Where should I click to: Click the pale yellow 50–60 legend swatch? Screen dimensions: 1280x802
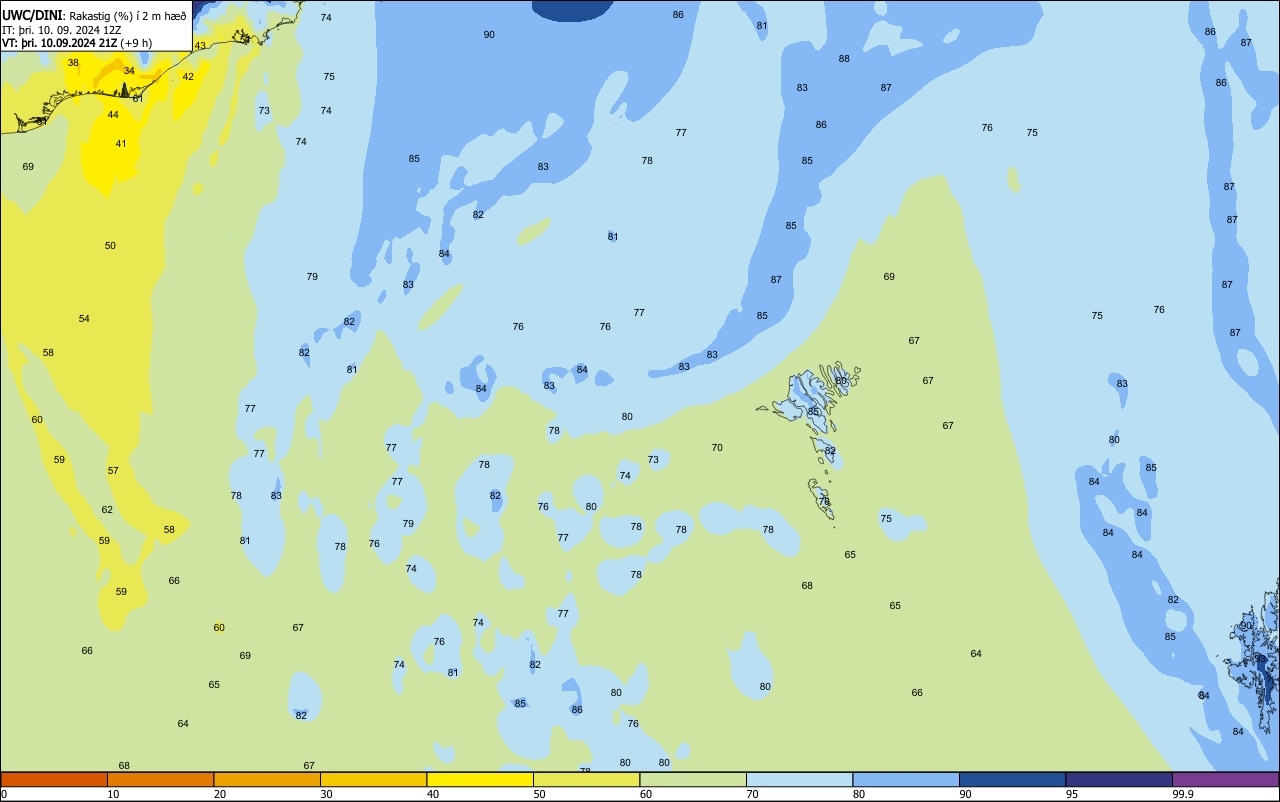click(586, 779)
